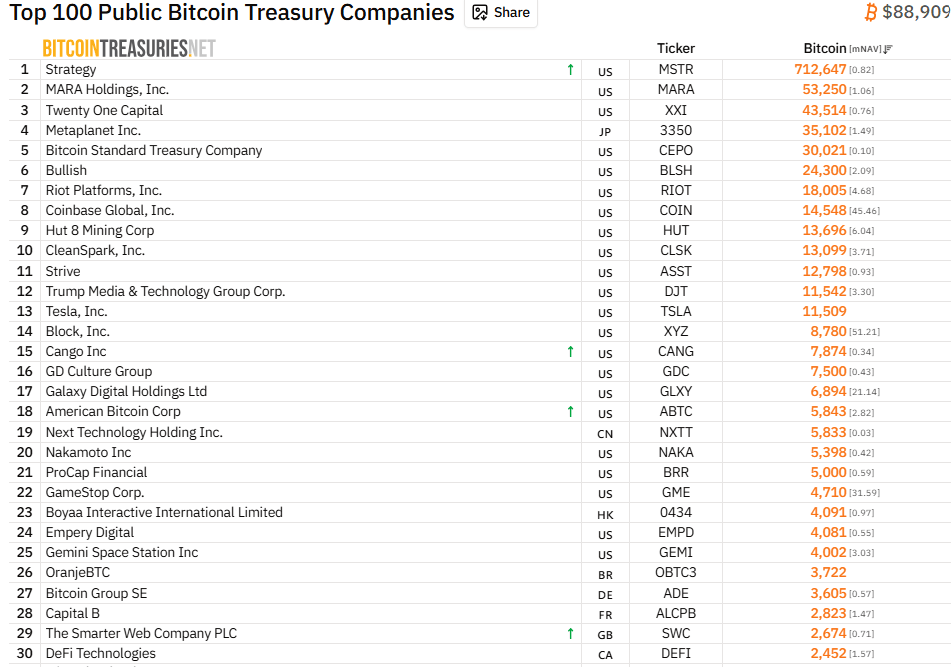Open the Strategy company entry
Screen dimensions: 952x667
click(70, 70)
